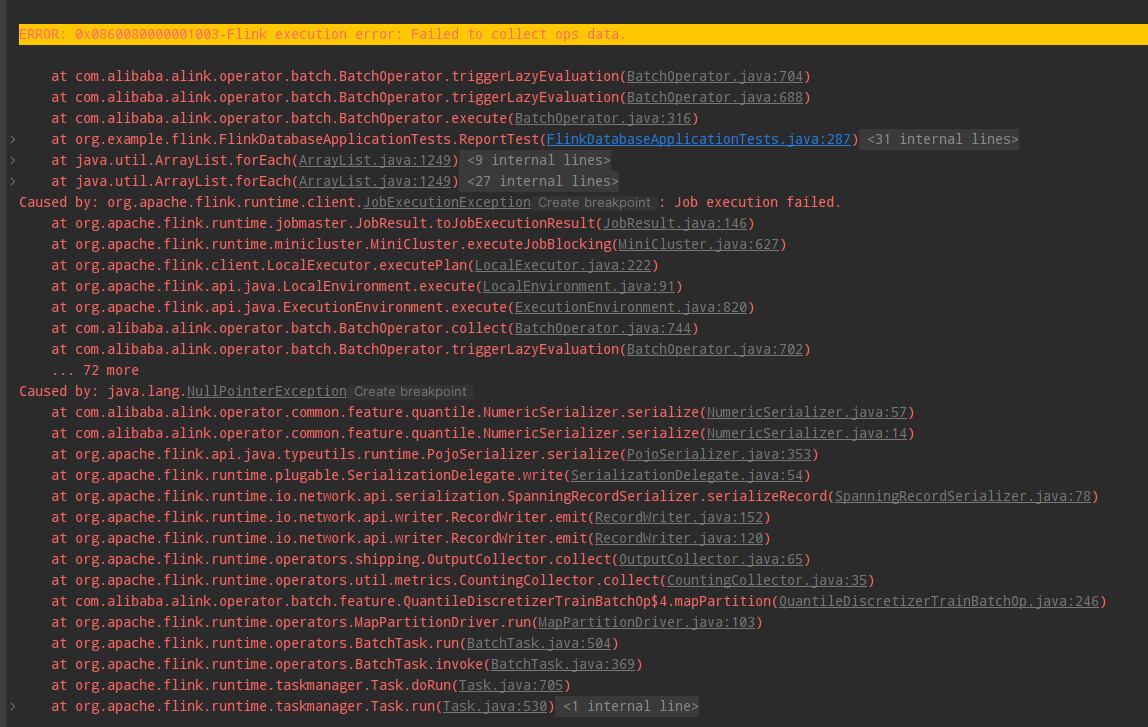
Task: Open first ArrayList.java:1249 link
Action: click(375, 160)
